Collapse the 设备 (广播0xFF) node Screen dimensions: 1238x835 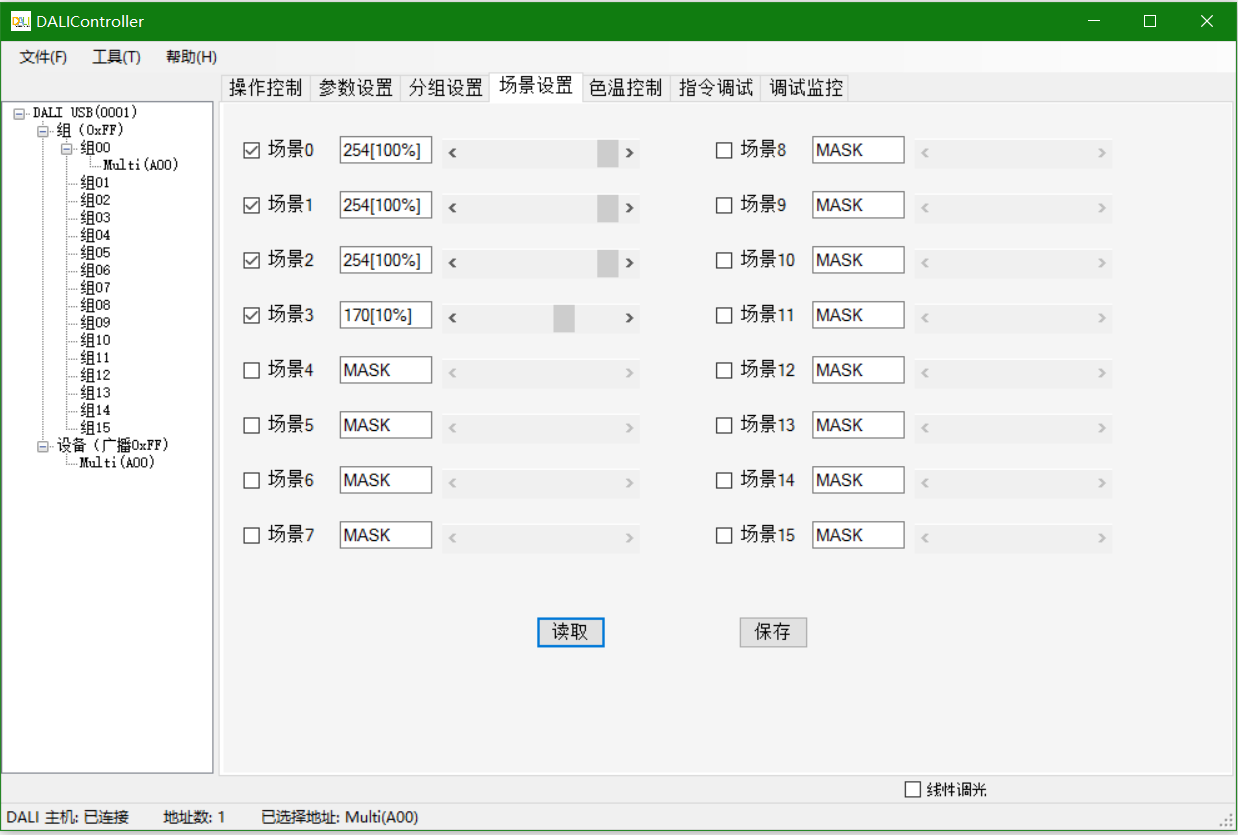pos(43,446)
